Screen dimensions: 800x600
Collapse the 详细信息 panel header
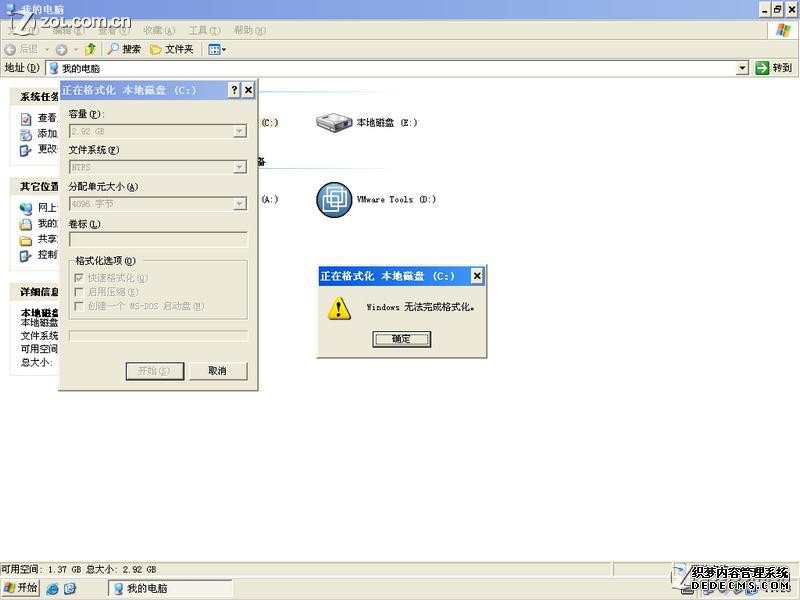35,292
